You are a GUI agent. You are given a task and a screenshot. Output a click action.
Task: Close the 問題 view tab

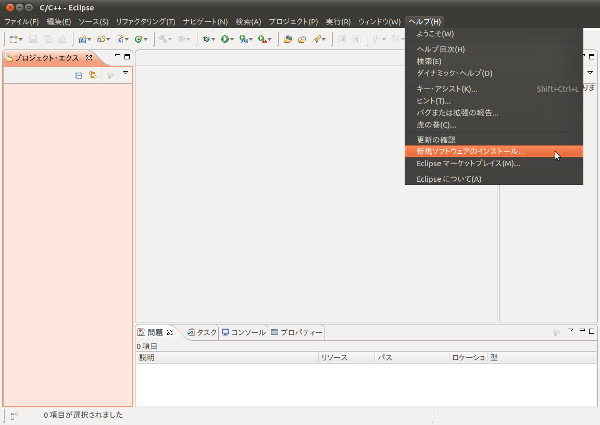click(170, 332)
